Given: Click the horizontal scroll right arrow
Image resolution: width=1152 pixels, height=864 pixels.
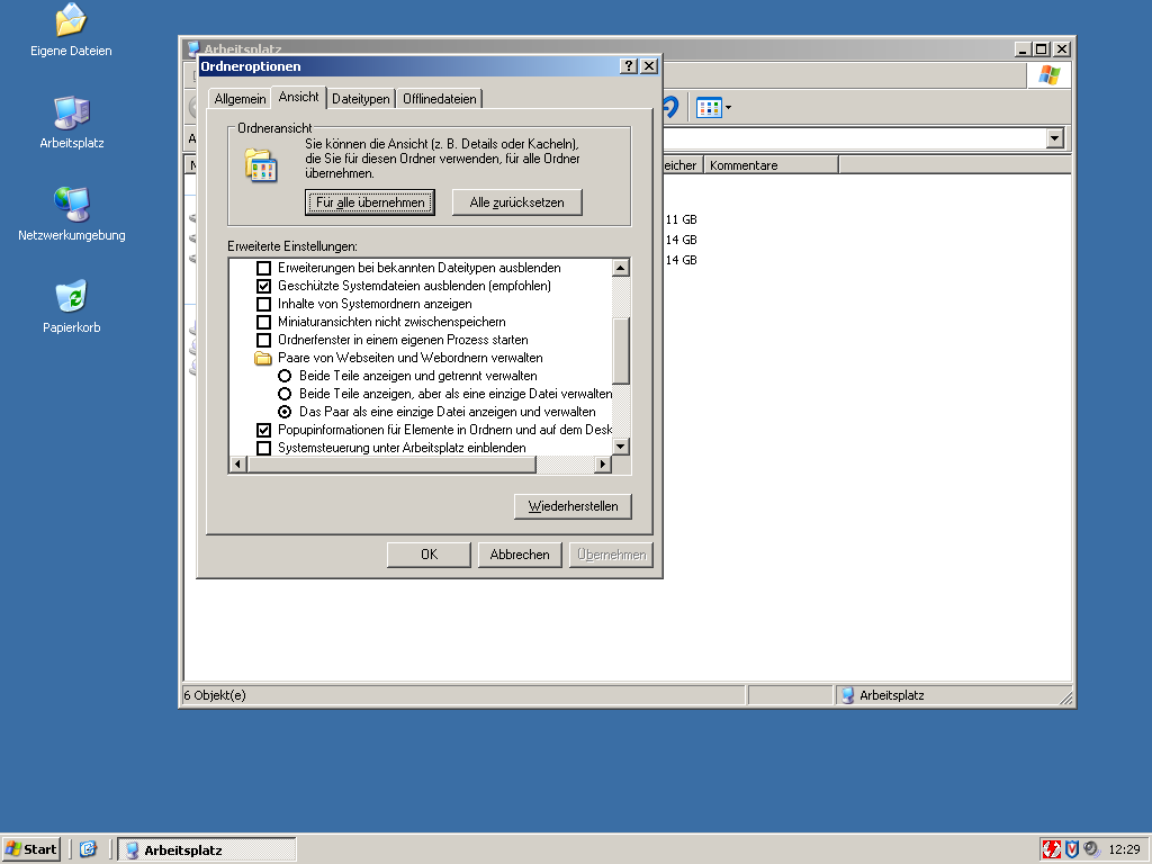Looking at the screenshot, I should (602, 464).
